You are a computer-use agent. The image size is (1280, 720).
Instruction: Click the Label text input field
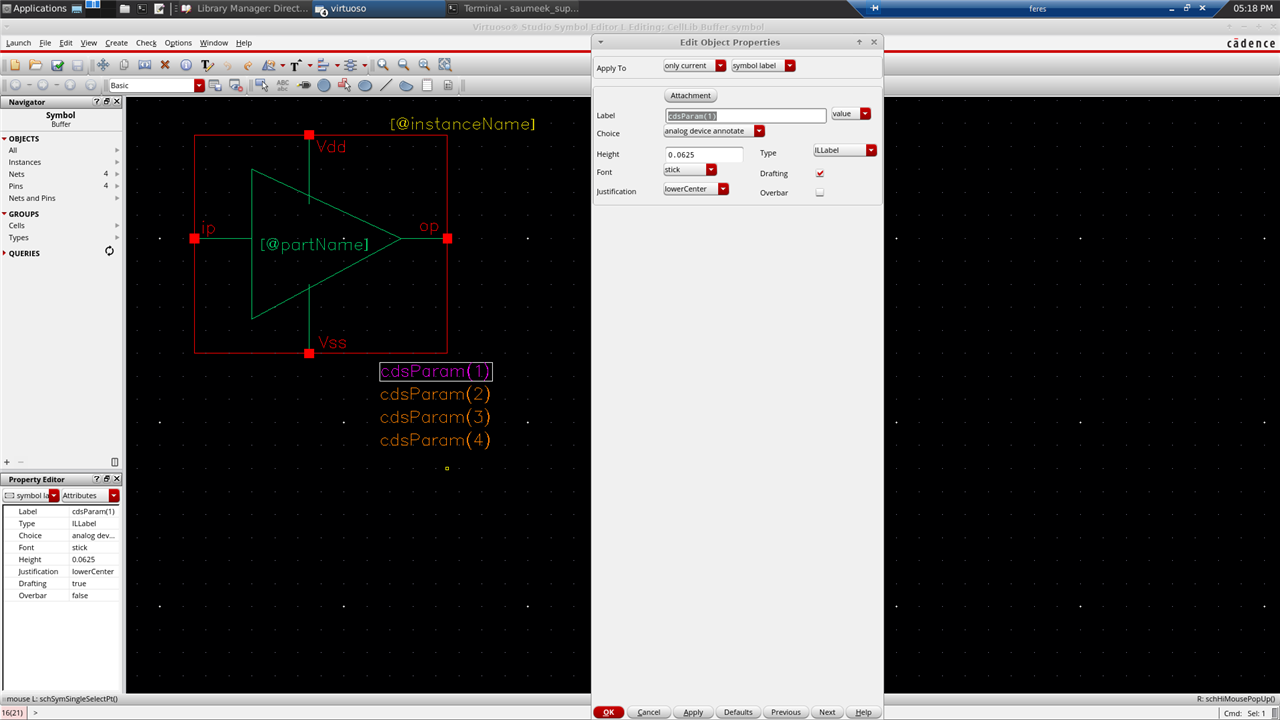coord(746,116)
